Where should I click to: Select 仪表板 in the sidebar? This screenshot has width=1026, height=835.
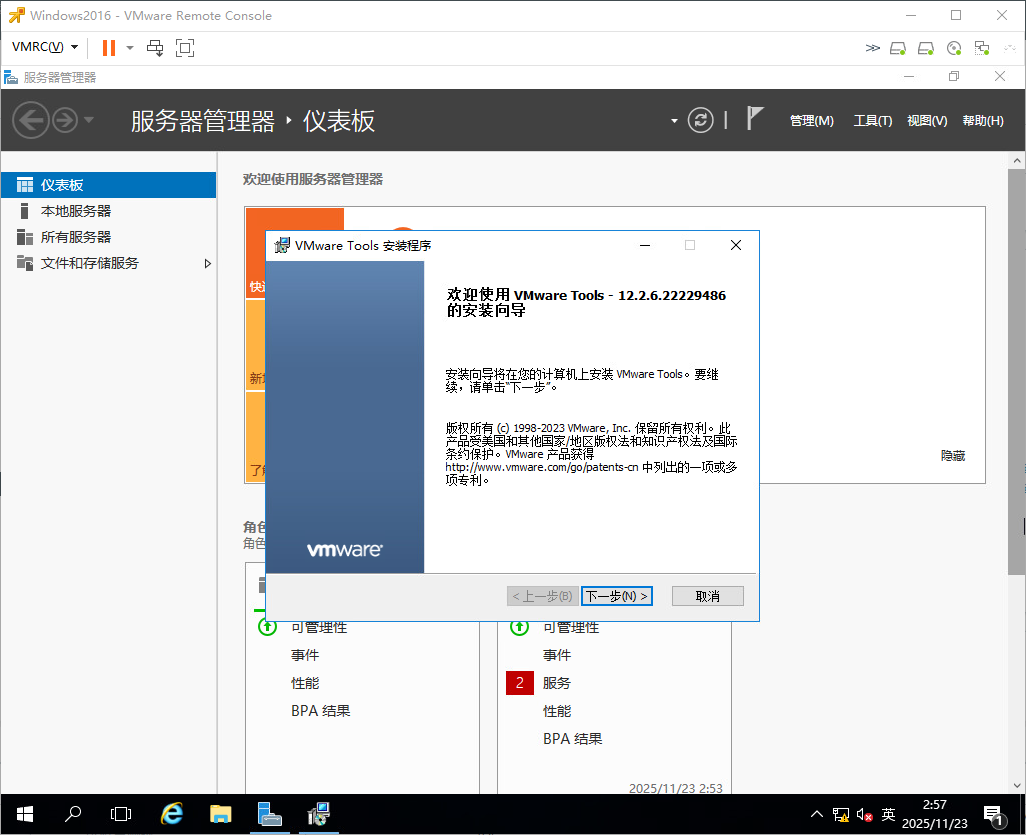coord(109,185)
